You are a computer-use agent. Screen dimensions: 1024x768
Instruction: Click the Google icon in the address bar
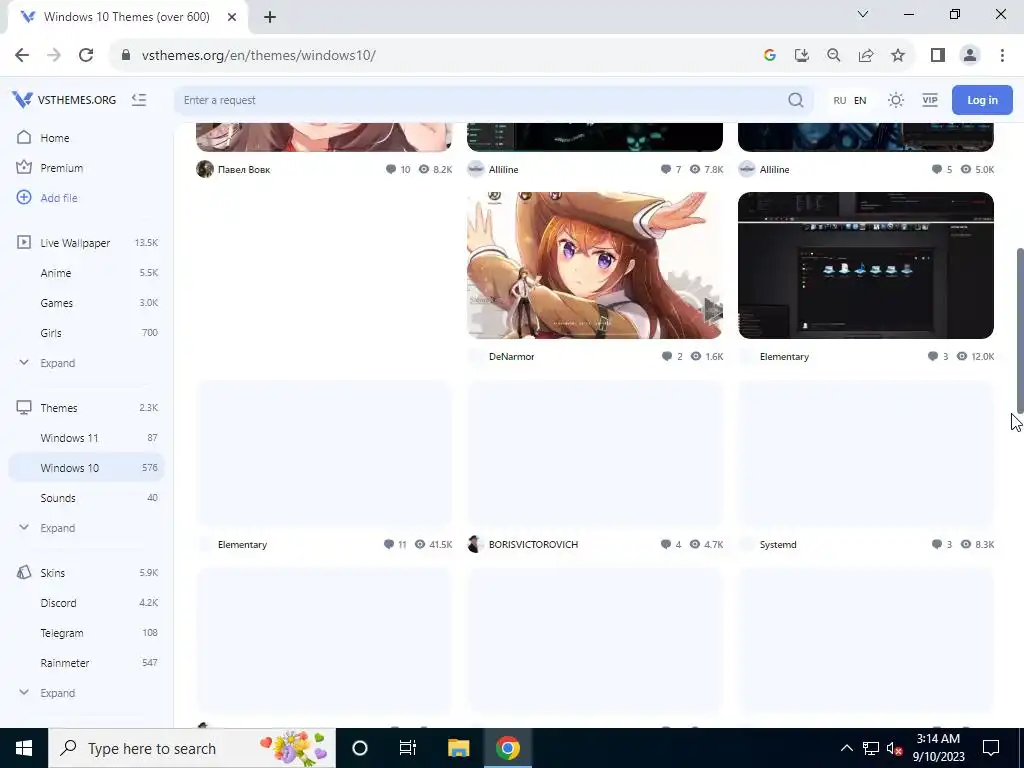click(x=769, y=55)
